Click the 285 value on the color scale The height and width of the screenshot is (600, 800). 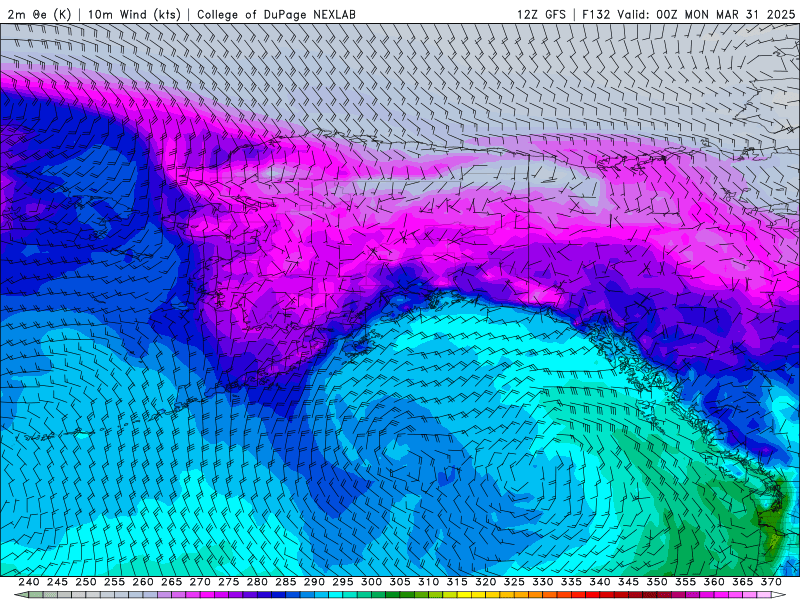(286, 582)
